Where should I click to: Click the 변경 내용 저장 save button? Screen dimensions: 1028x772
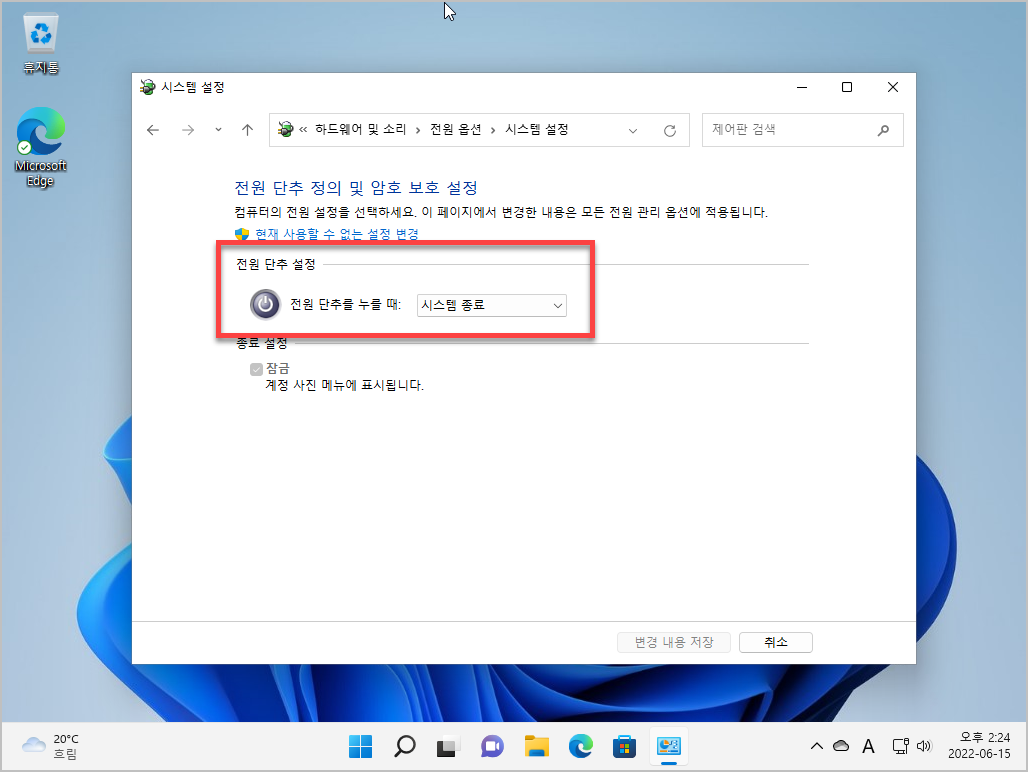[673, 642]
